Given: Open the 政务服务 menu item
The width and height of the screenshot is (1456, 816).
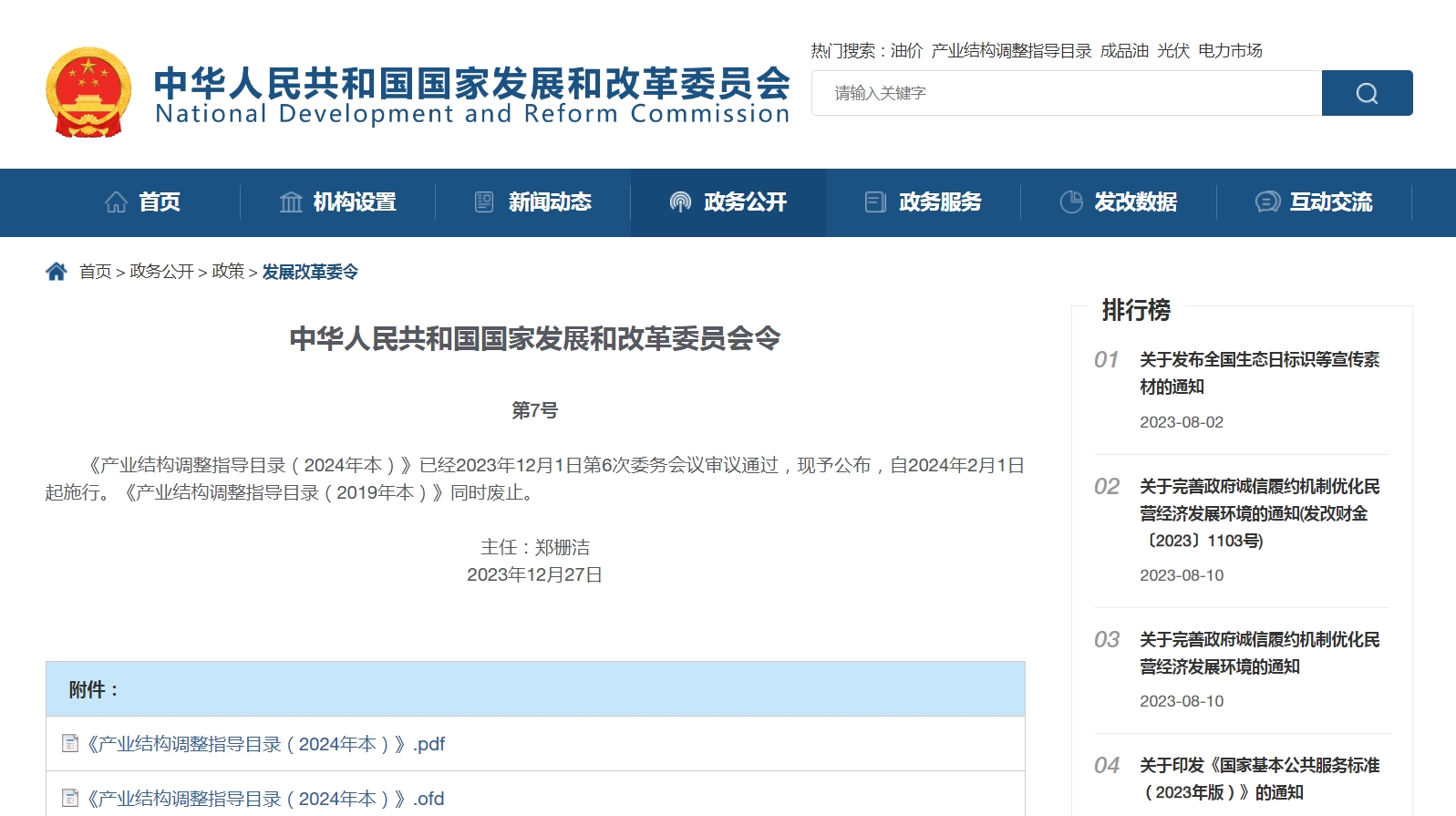Looking at the screenshot, I should tap(924, 202).
